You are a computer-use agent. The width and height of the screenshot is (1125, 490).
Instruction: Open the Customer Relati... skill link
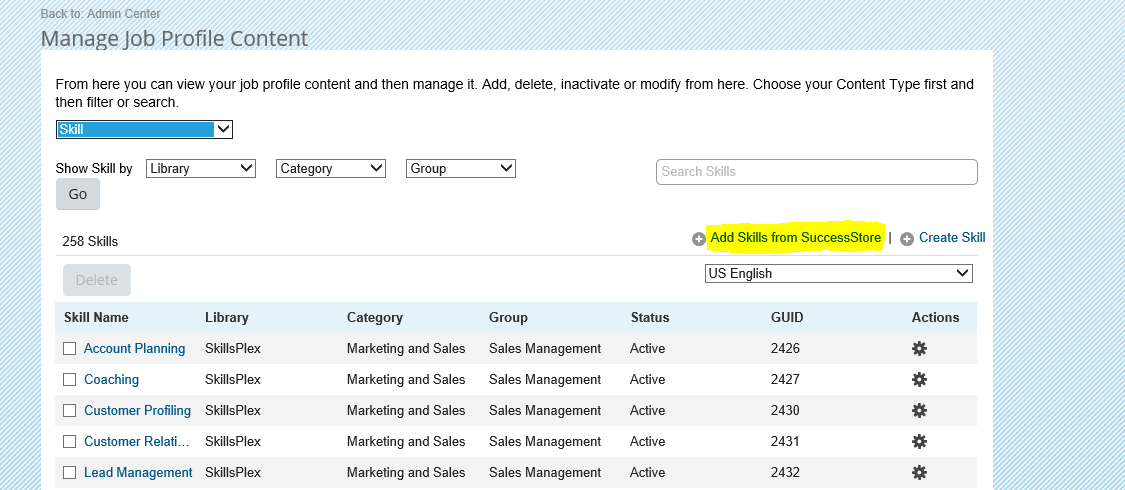pos(138,441)
